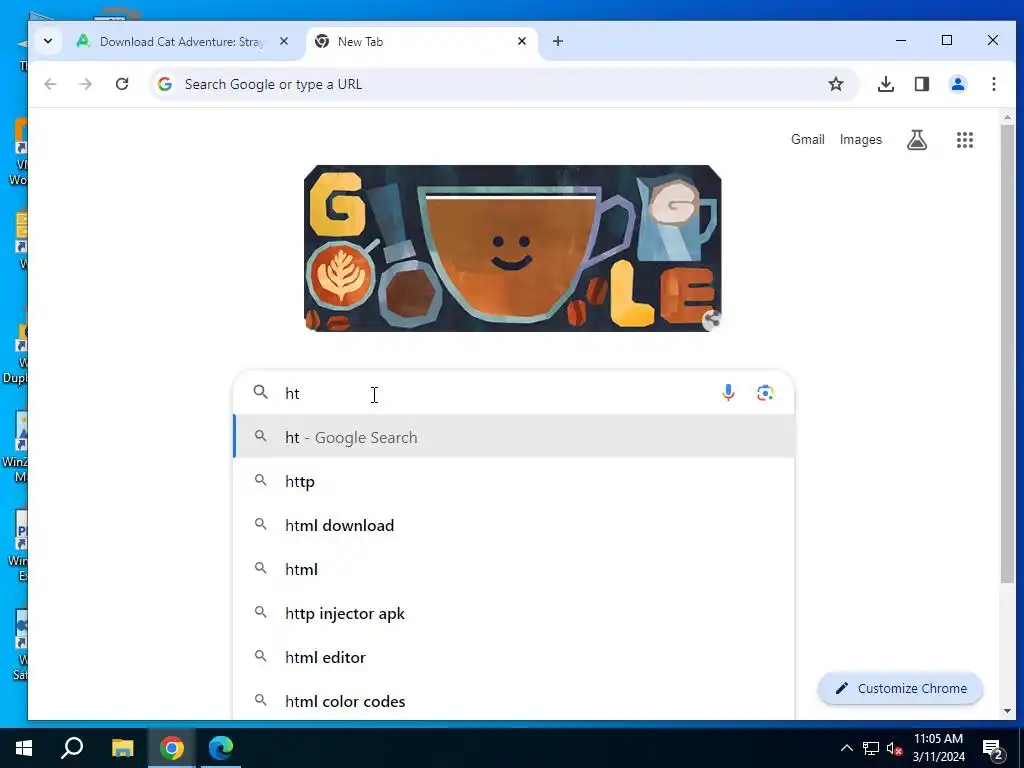Show hidden system tray icons

tap(846, 748)
